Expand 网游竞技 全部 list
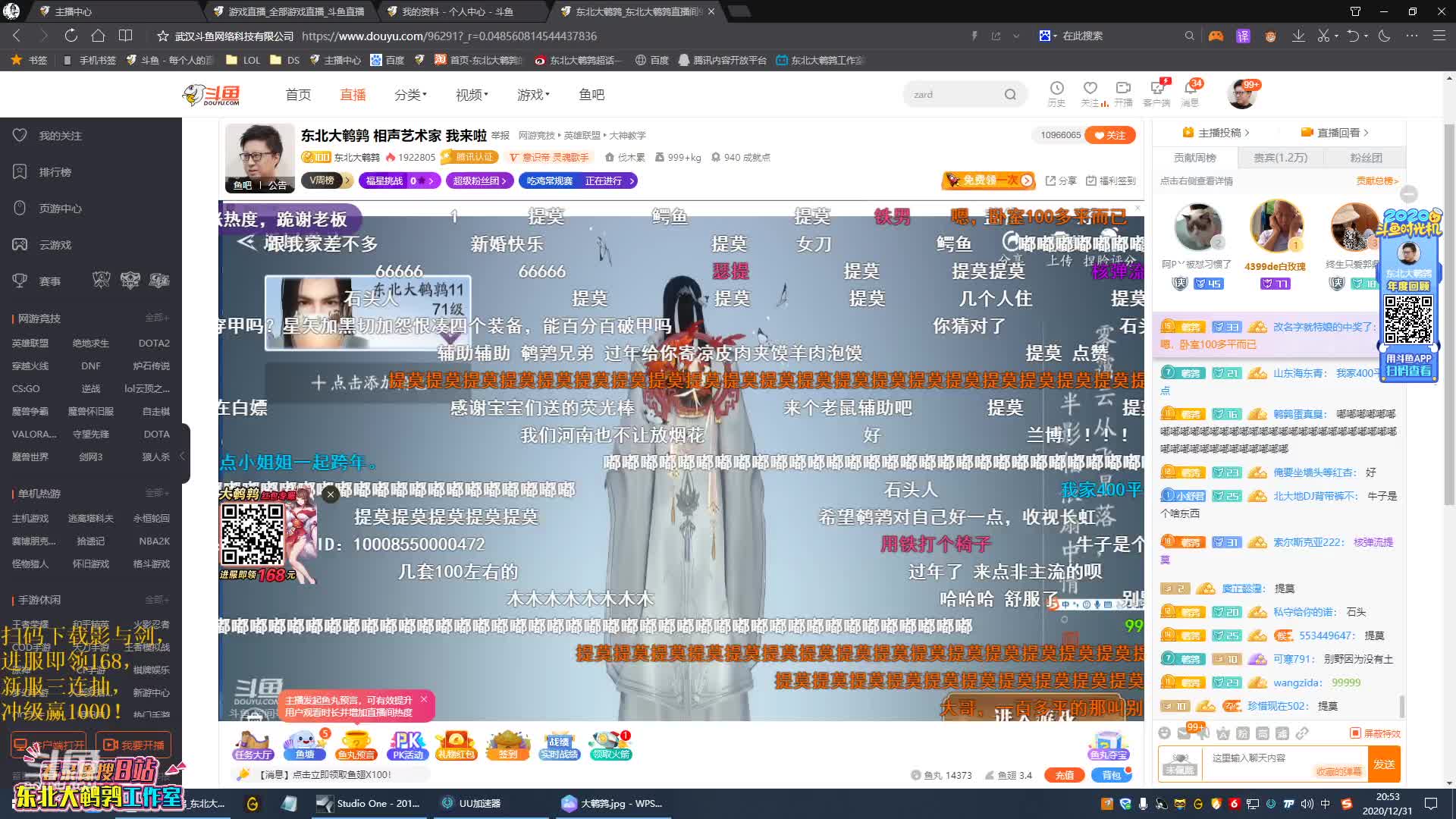1456x819 pixels. 157,318
